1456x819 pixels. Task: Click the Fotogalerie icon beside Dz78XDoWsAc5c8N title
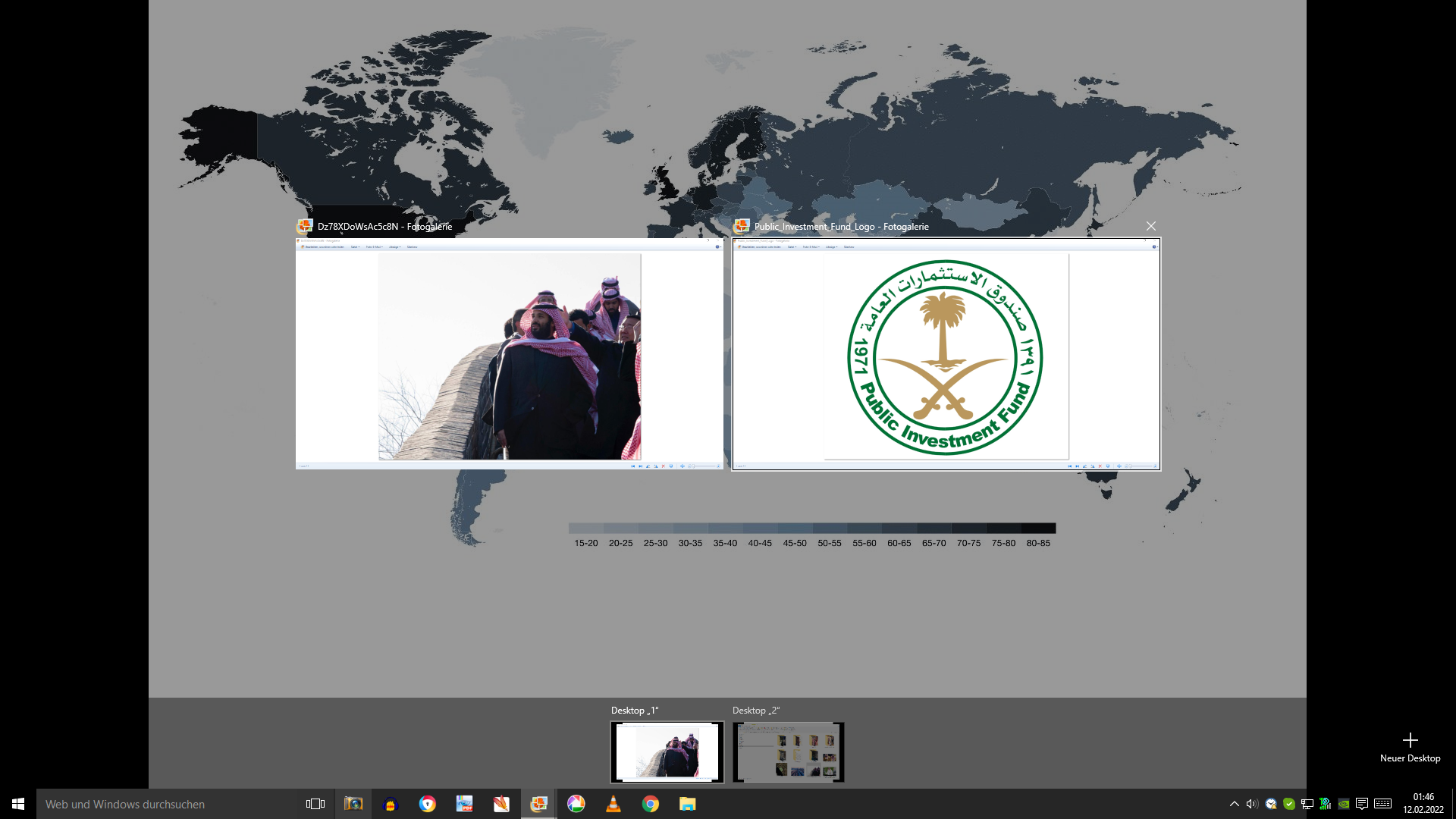[x=305, y=226]
